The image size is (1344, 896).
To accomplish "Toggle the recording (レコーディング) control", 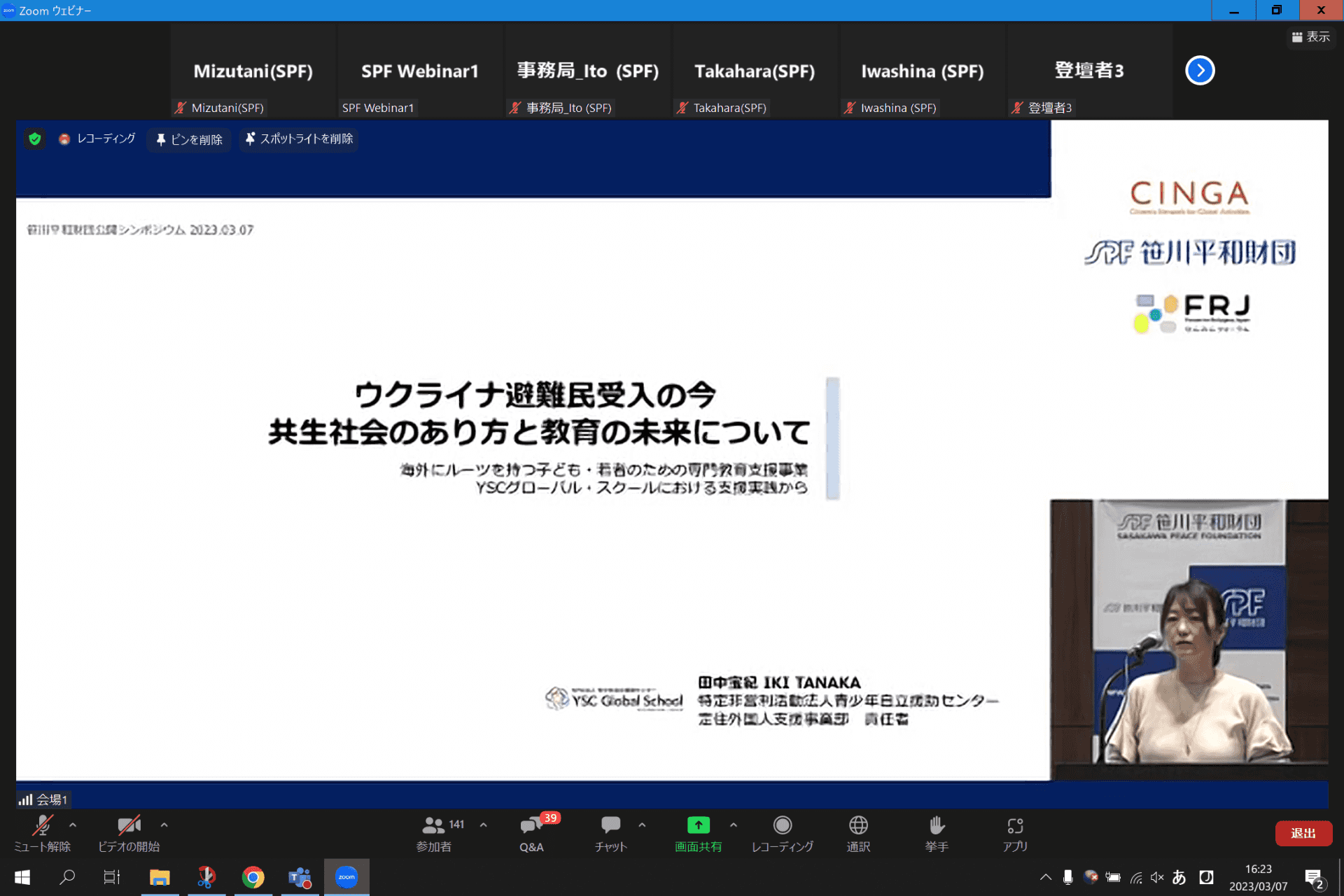I will (x=782, y=826).
